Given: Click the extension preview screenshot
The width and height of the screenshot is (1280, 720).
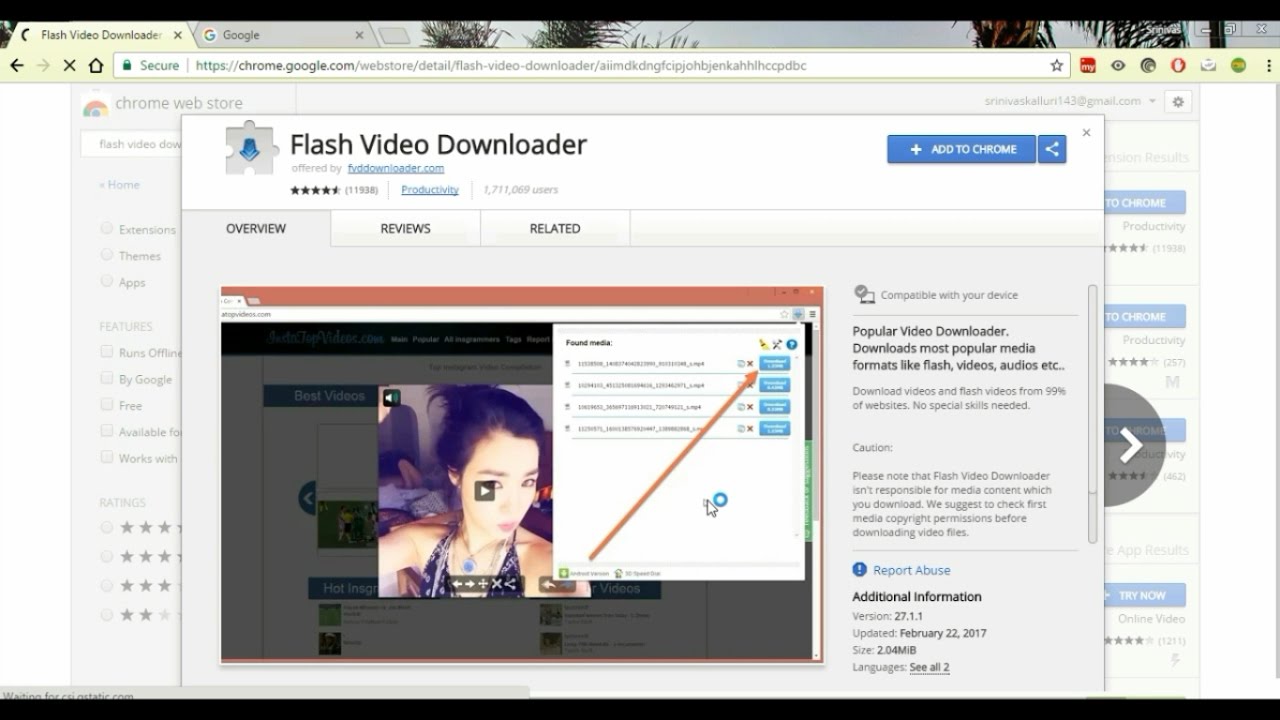Looking at the screenshot, I should (522, 474).
